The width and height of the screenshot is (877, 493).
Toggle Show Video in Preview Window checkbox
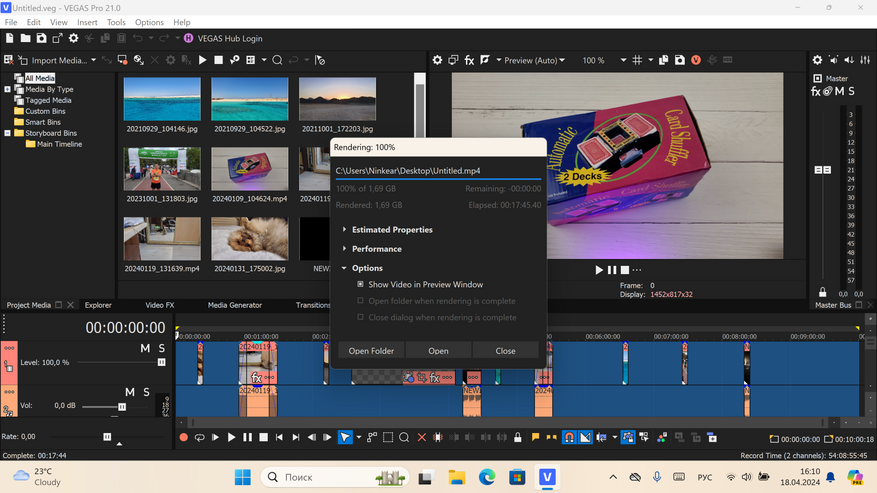click(361, 285)
